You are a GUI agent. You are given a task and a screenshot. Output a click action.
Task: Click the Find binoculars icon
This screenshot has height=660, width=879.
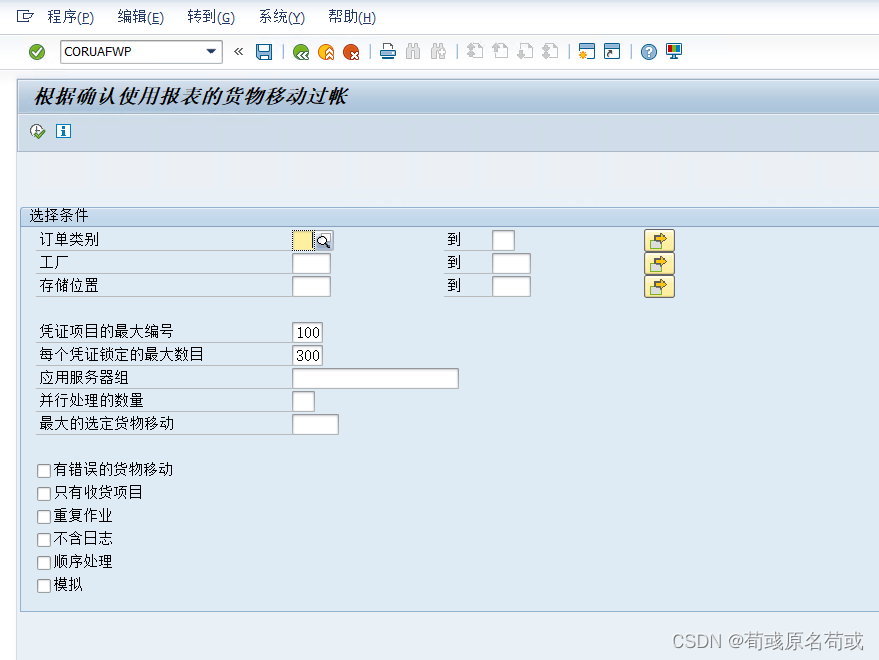click(x=414, y=51)
